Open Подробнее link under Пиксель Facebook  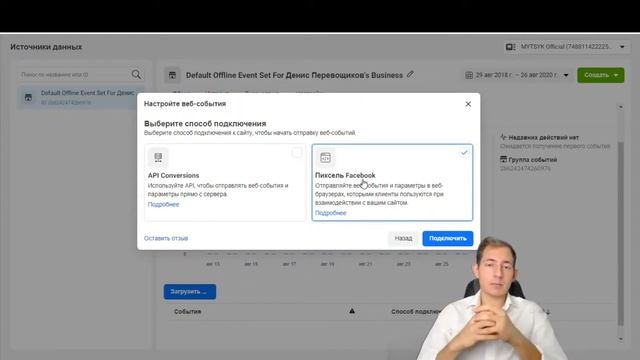[331, 213]
